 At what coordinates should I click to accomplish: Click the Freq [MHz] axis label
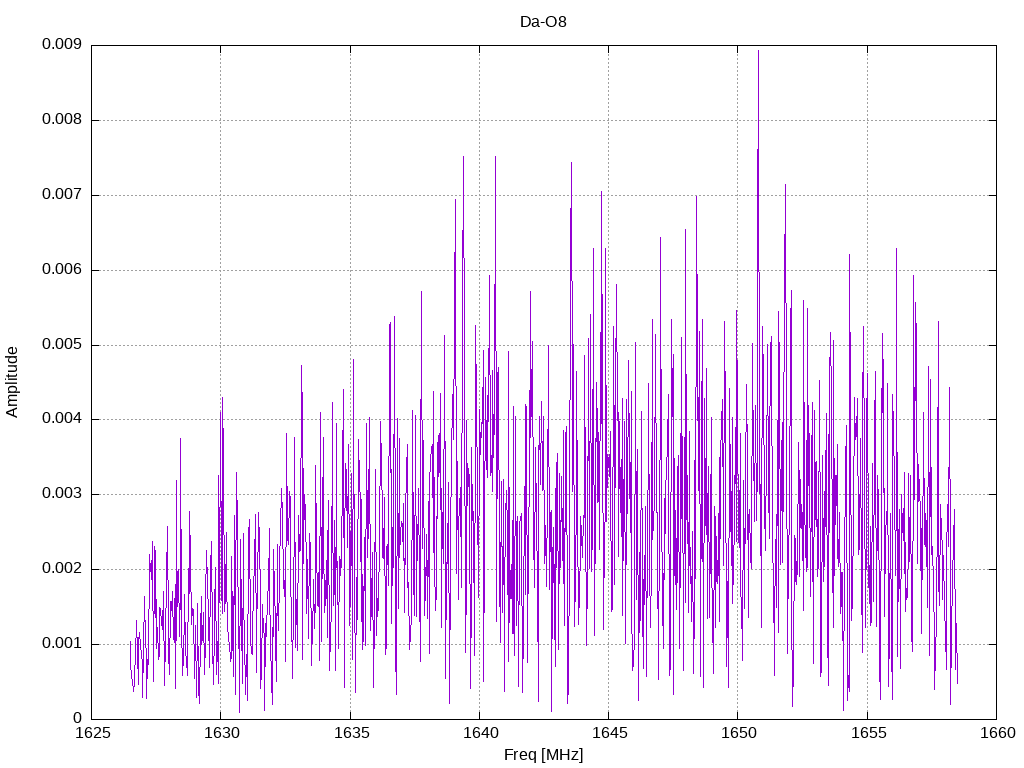(x=543, y=755)
